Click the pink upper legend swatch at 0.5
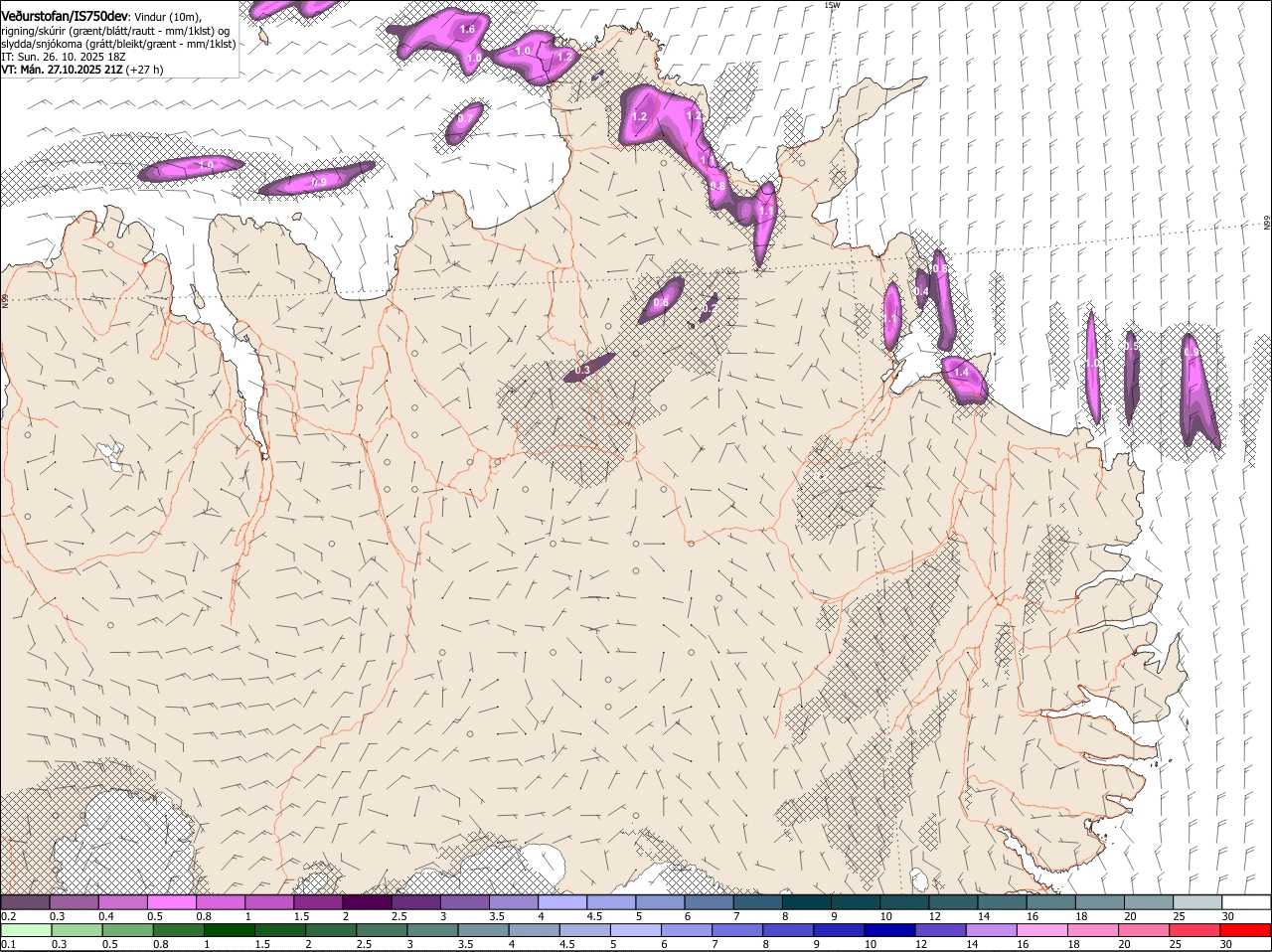 tap(171, 902)
